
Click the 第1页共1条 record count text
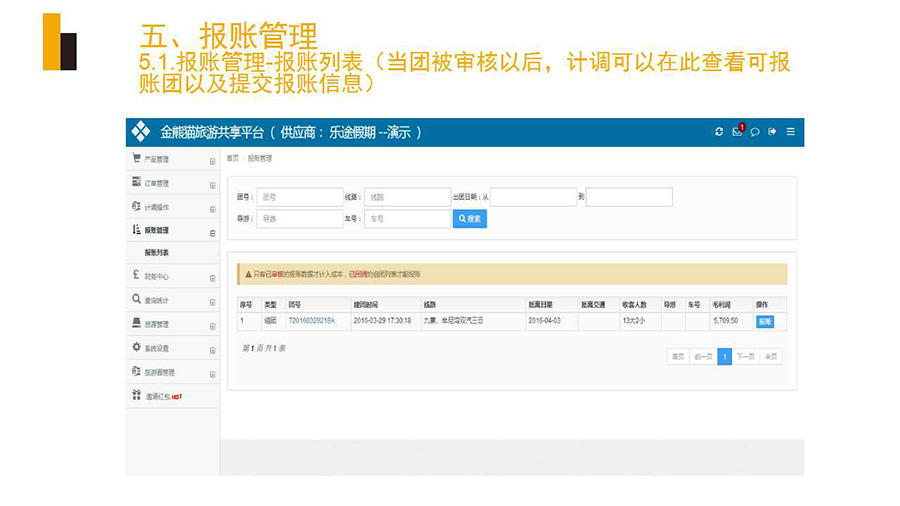[263, 348]
